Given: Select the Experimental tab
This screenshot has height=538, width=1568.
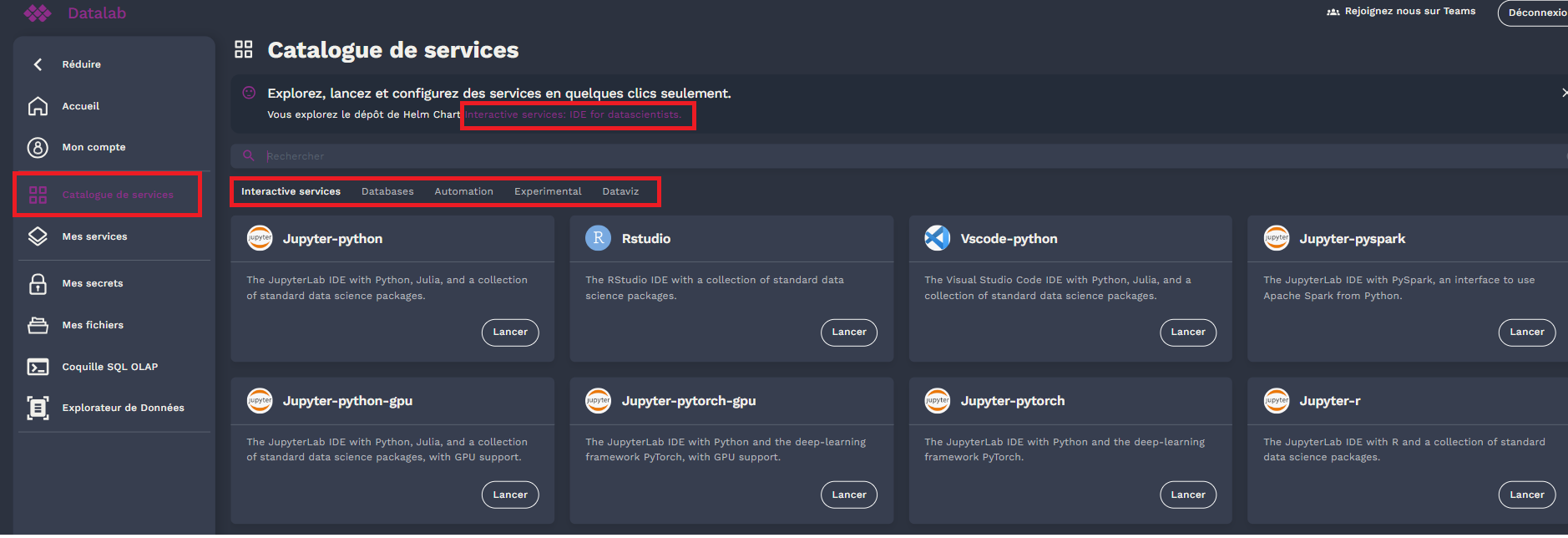Looking at the screenshot, I should pos(548,191).
